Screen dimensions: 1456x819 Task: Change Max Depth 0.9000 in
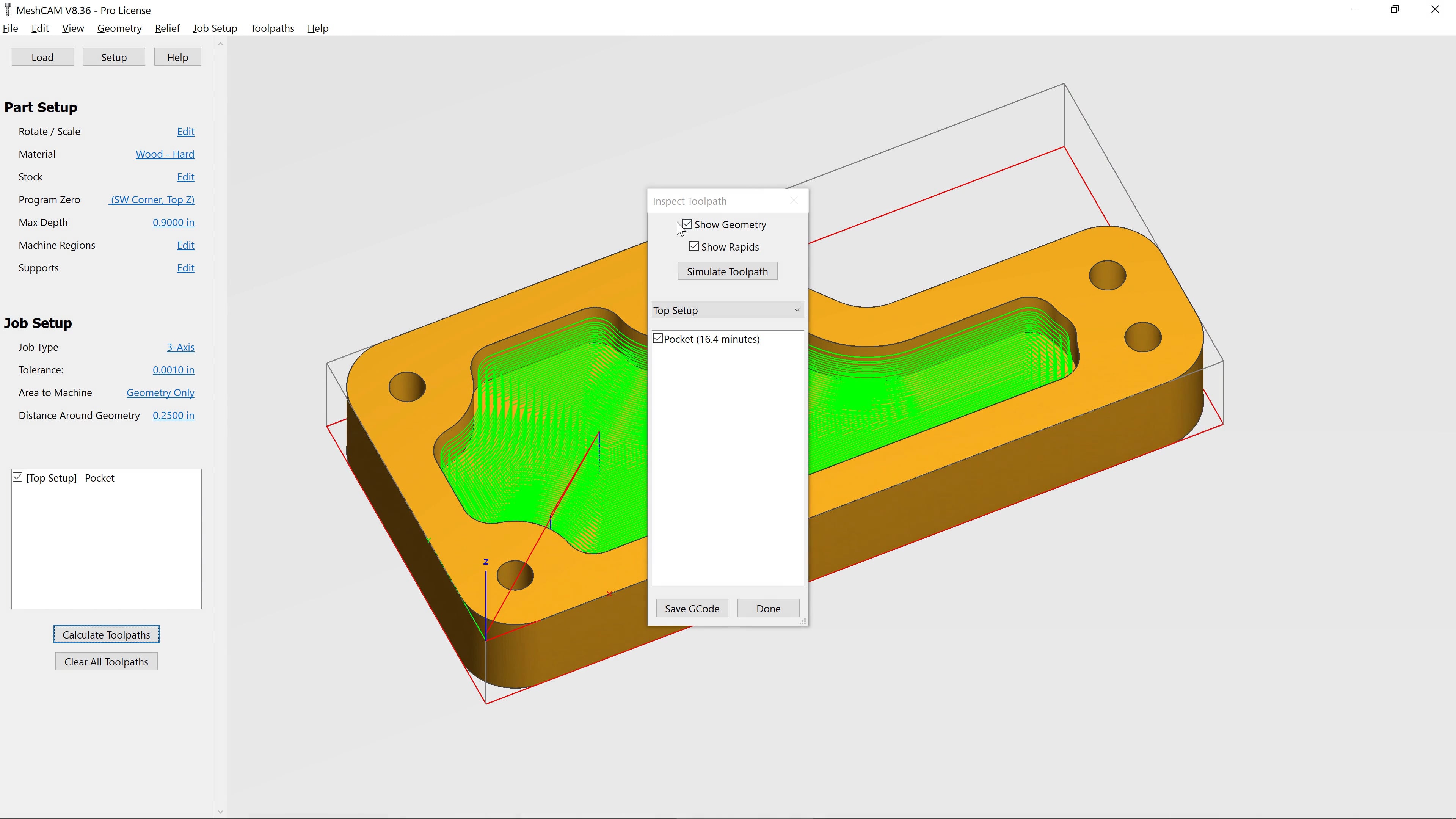(174, 222)
